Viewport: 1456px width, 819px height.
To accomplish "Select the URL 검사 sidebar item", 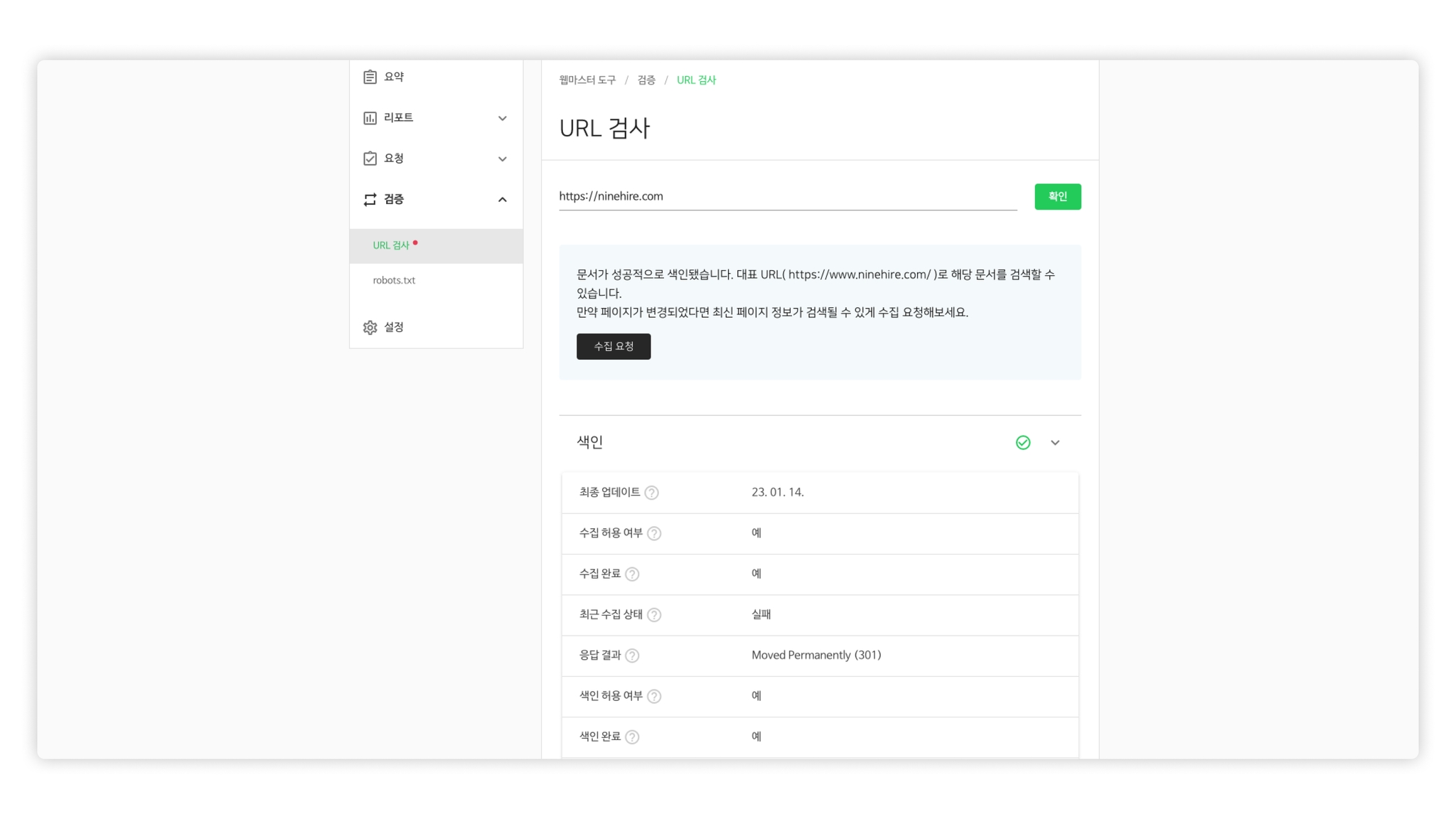I will point(391,246).
